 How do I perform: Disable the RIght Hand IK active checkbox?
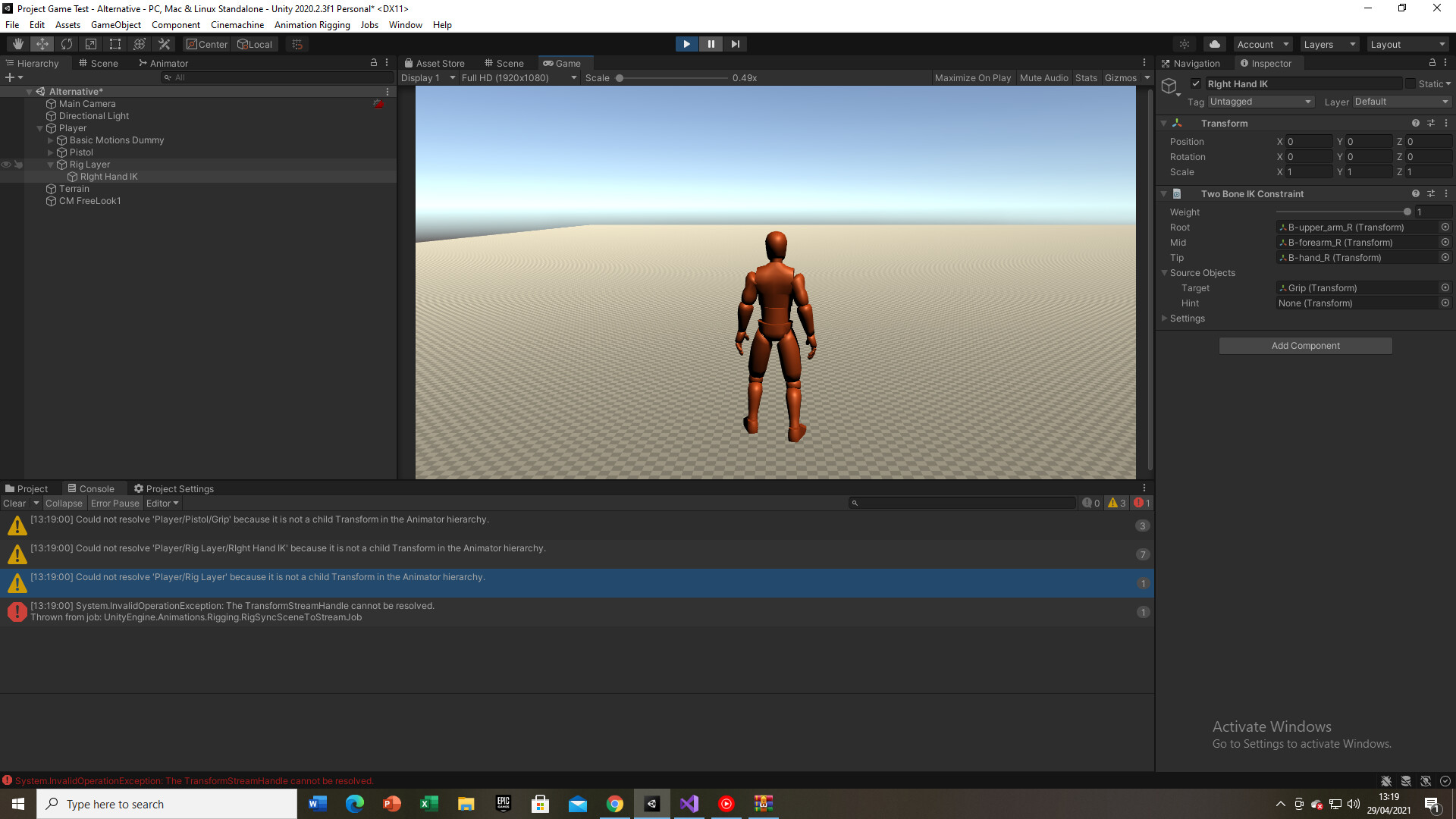point(1196,83)
